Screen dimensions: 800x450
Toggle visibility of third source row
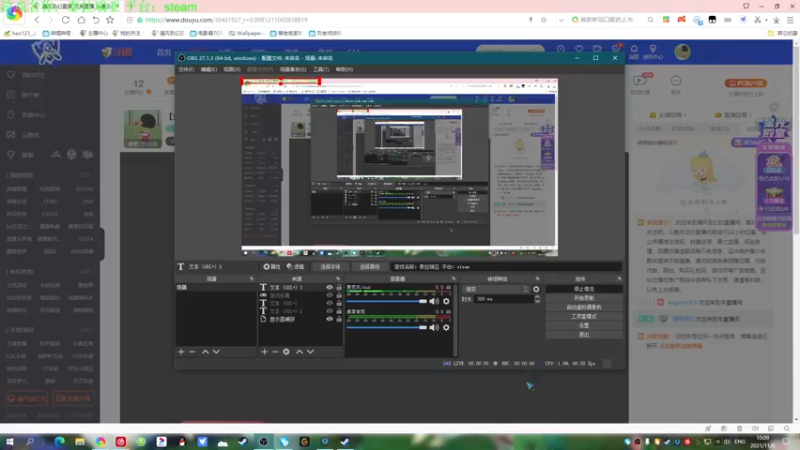[x=330, y=303]
